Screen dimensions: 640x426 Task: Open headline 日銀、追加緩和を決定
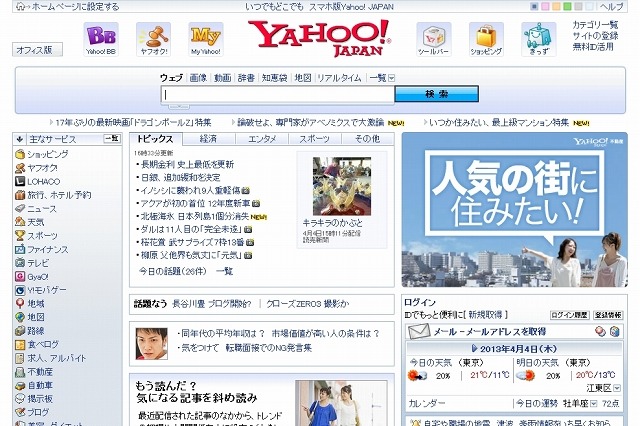[x=180, y=178]
